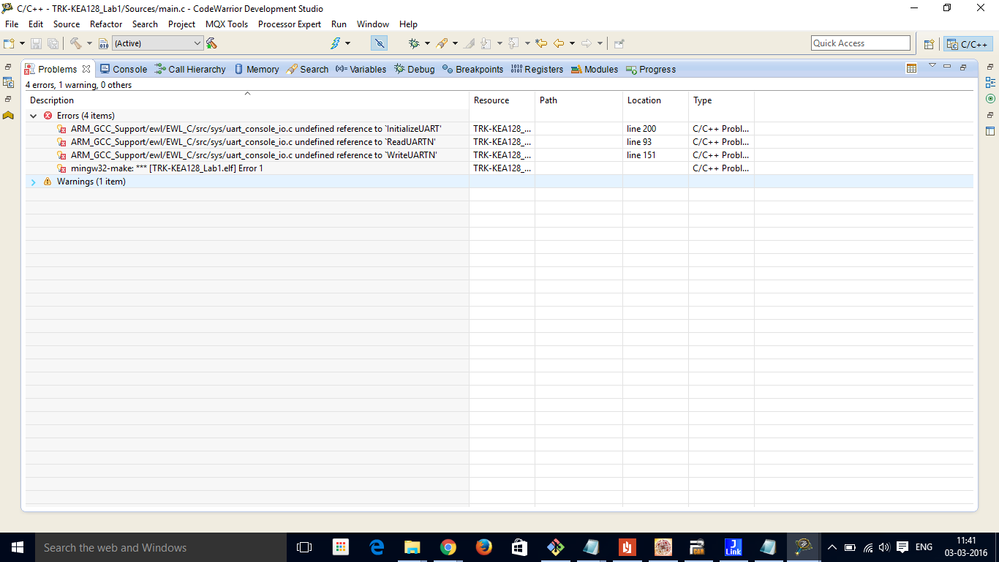Click the Back navigation arrow icon
Image resolution: width=999 pixels, height=562 pixels.
coord(559,43)
